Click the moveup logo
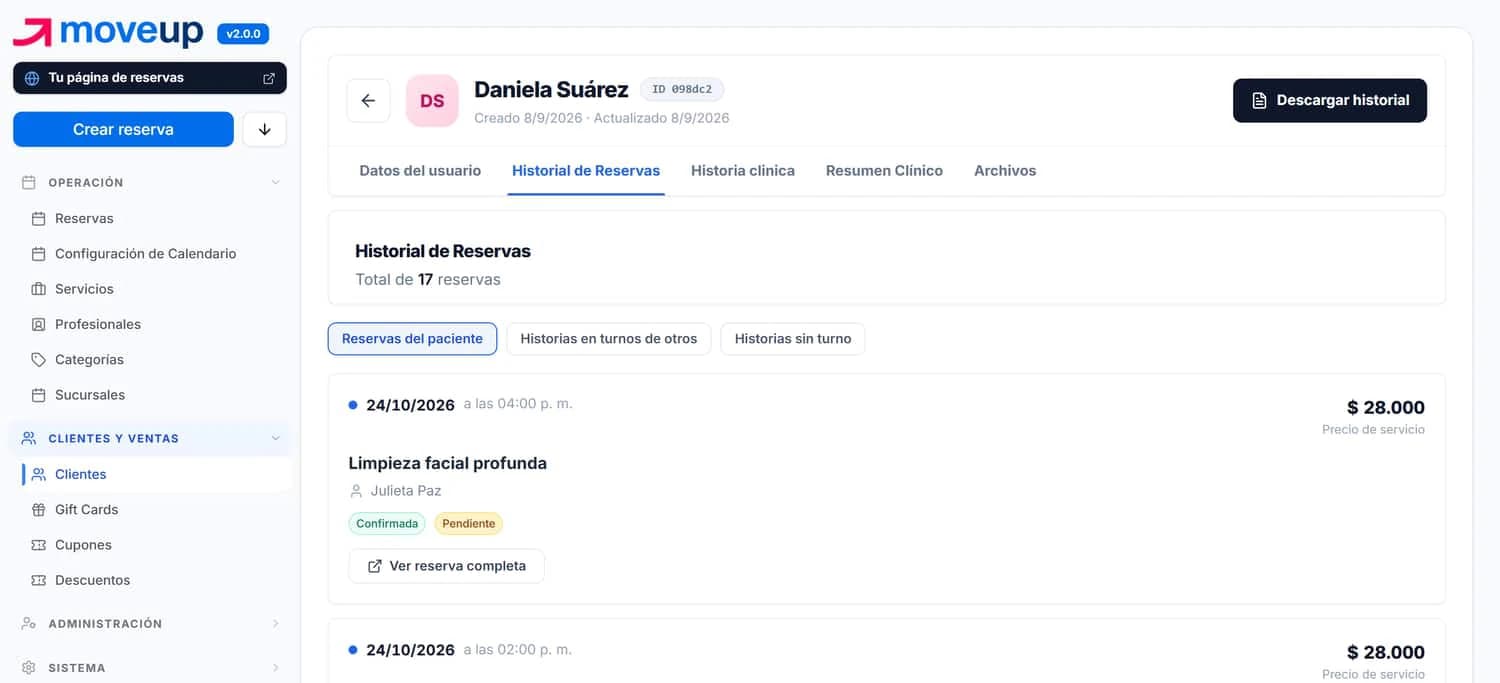The image size is (1500, 683). 108,33
